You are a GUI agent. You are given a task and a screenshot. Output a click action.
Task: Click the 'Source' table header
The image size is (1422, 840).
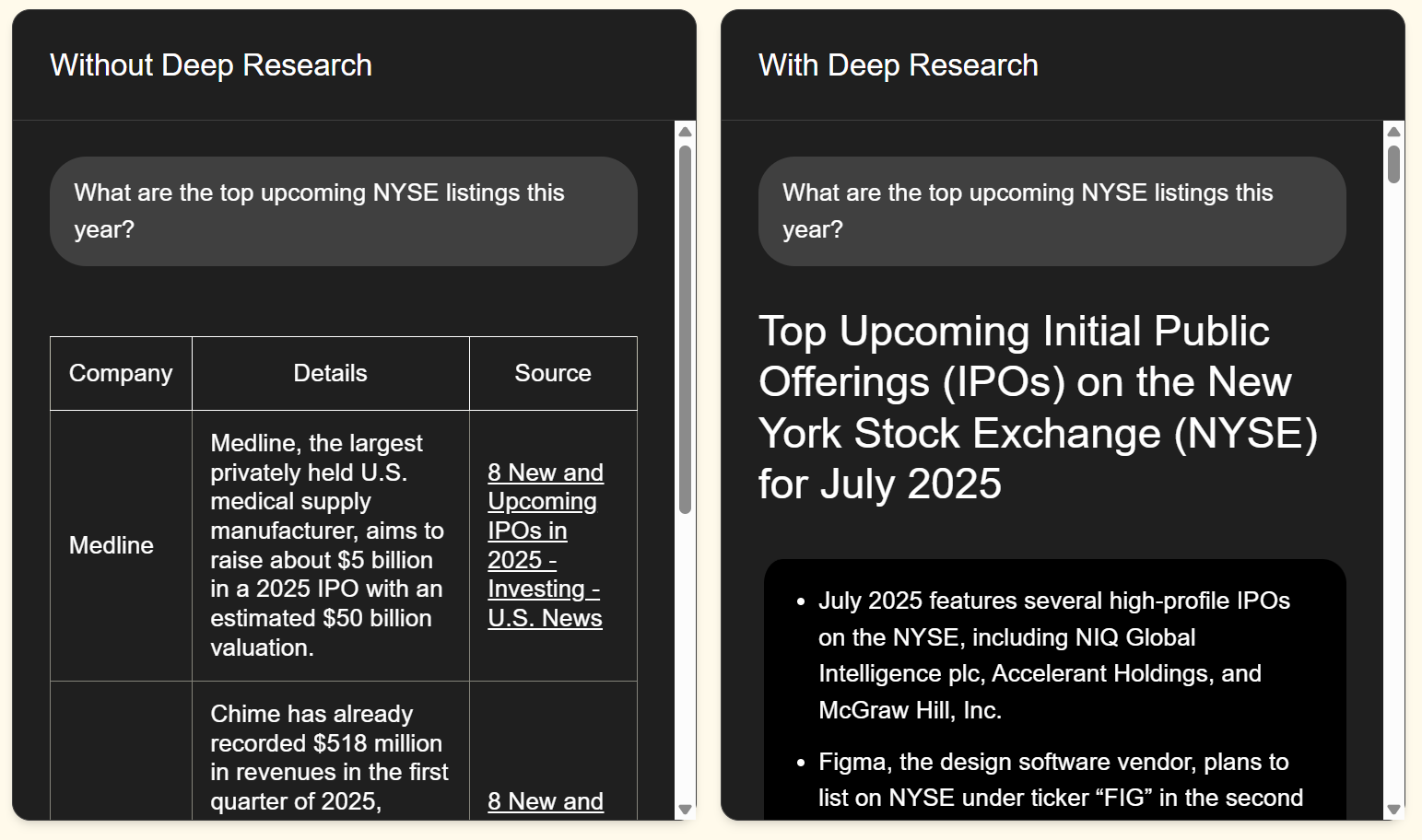(x=553, y=373)
